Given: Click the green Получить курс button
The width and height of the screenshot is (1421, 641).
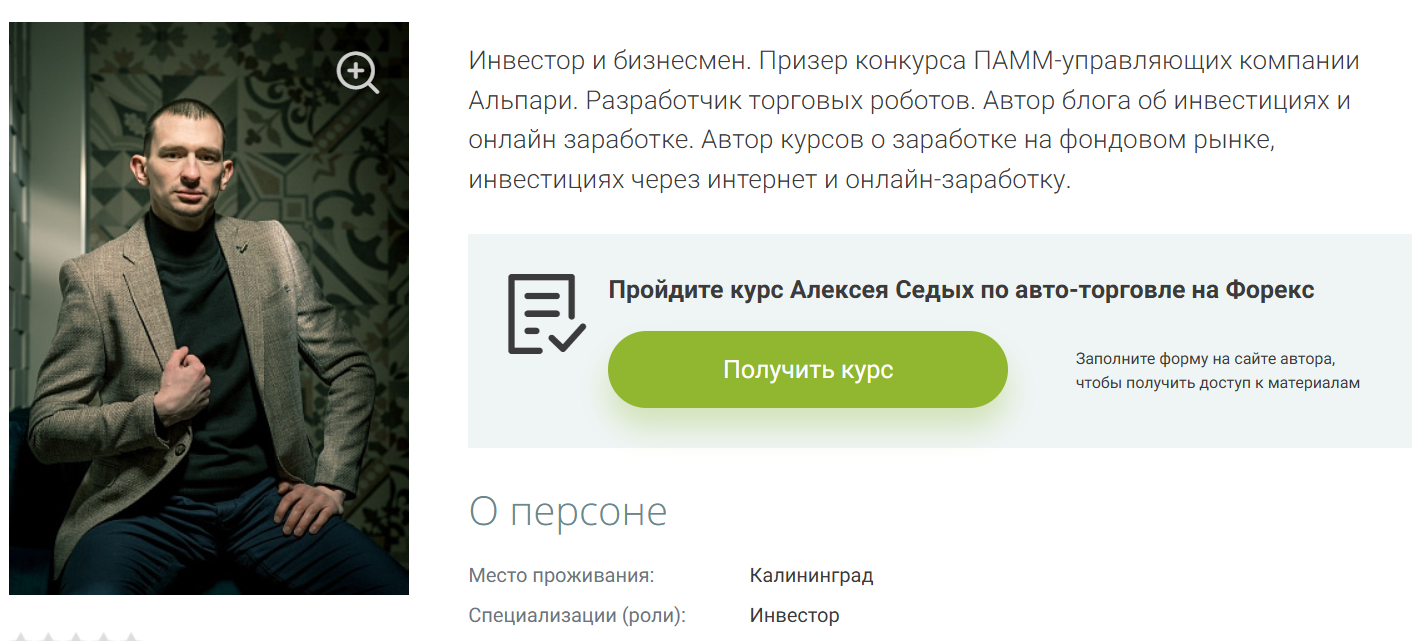Looking at the screenshot, I should [807, 370].
